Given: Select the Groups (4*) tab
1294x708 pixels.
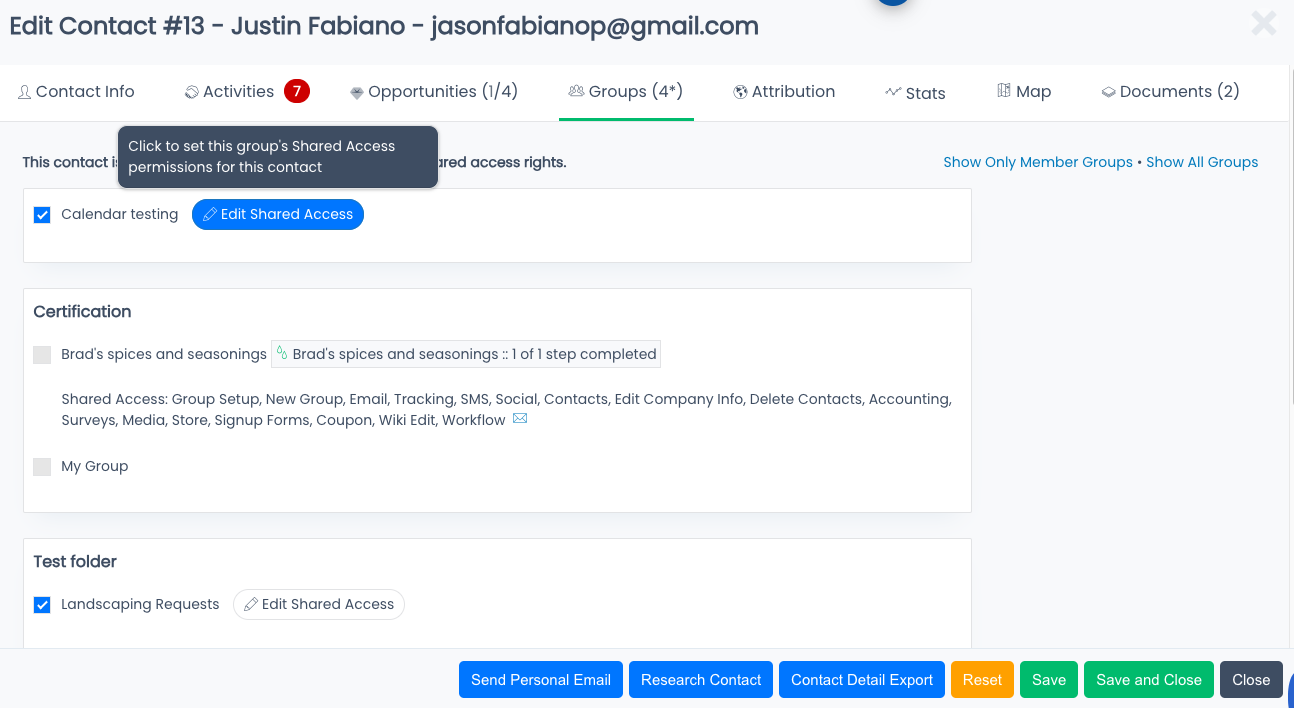Looking at the screenshot, I should (x=626, y=92).
